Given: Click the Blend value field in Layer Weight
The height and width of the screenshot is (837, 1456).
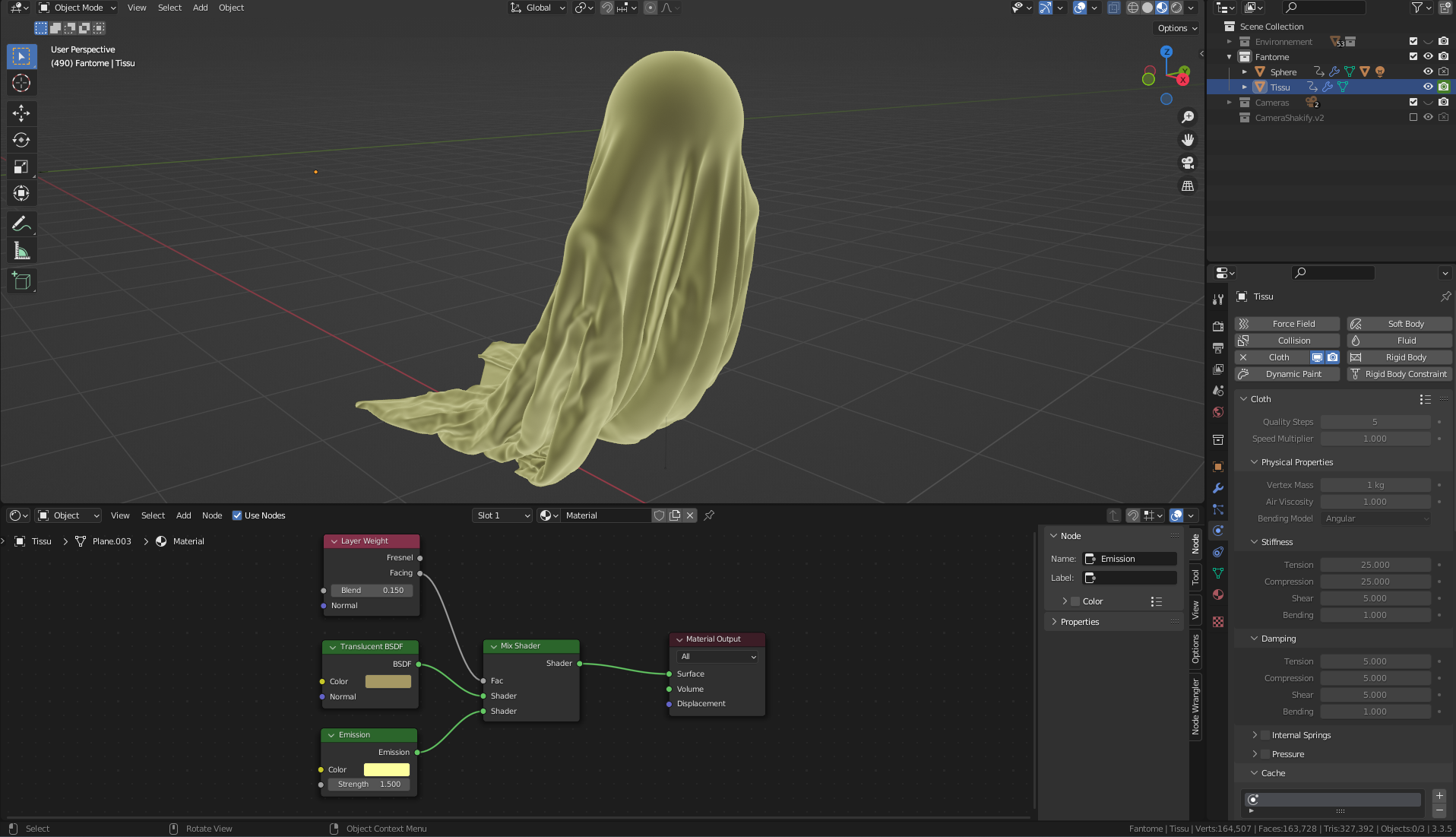Looking at the screenshot, I should pyautogui.click(x=372, y=590).
